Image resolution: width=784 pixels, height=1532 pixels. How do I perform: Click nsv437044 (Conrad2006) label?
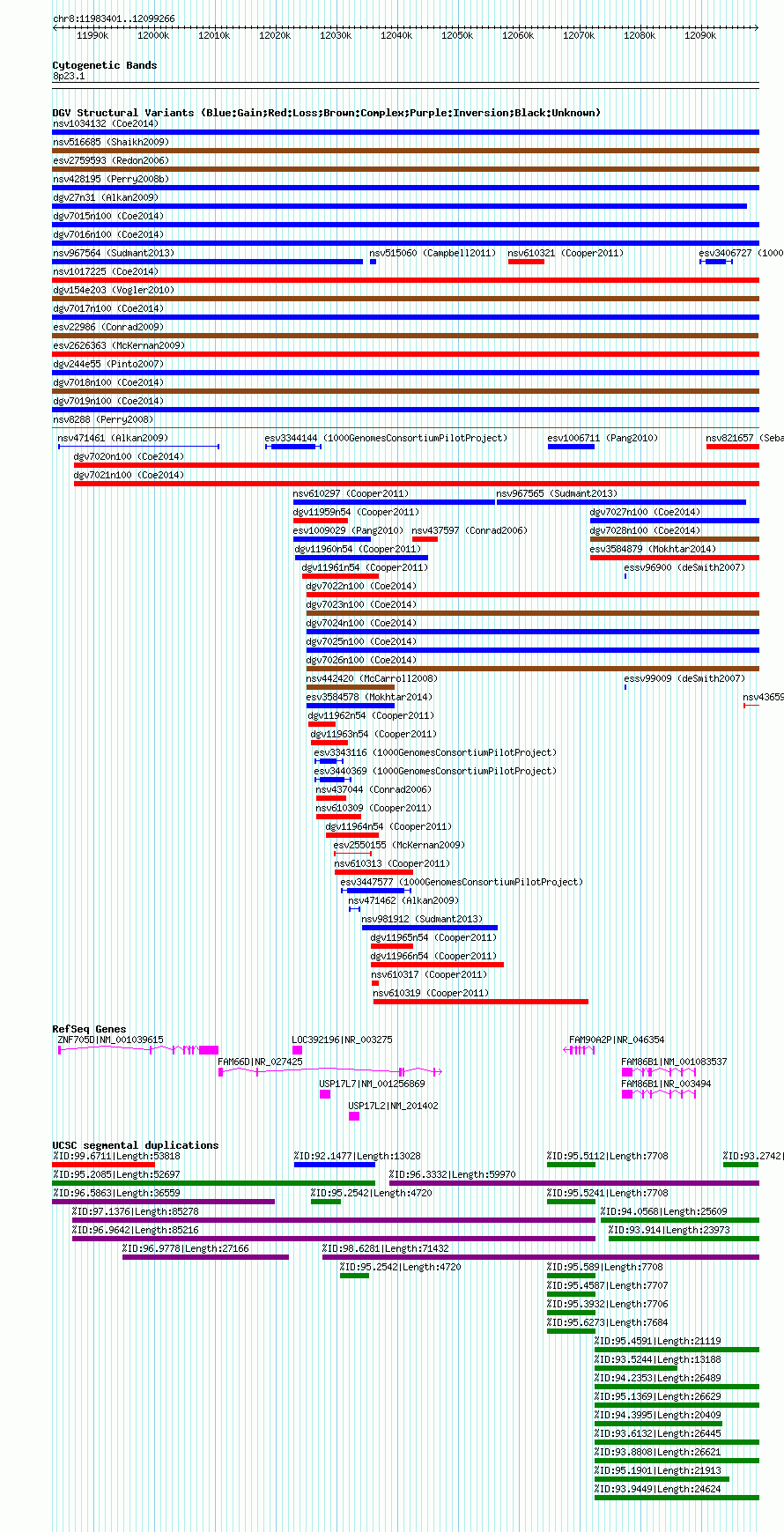[x=374, y=789]
